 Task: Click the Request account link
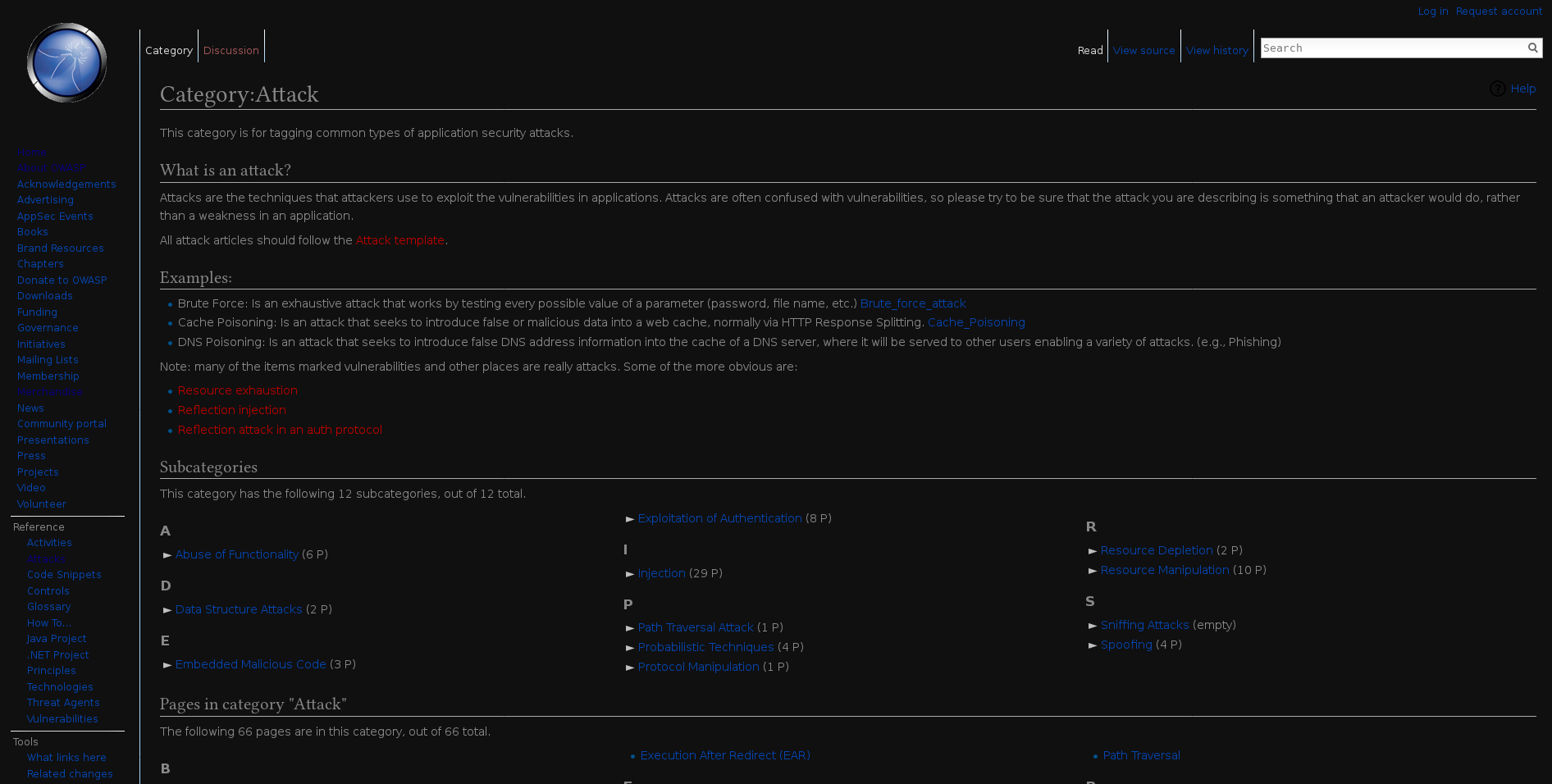point(1499,11)
